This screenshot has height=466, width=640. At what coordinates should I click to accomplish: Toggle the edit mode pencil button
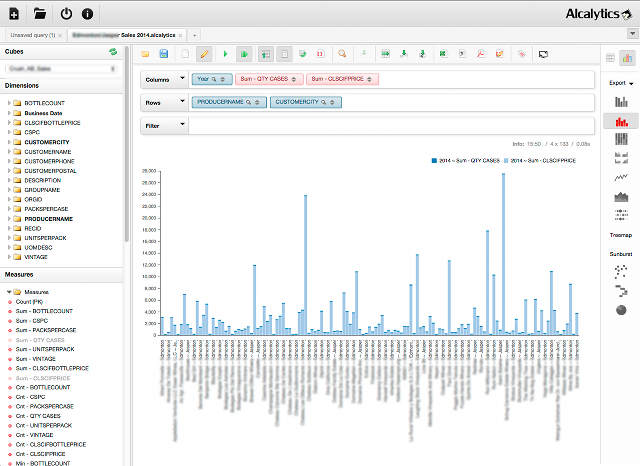click(204, 53)
